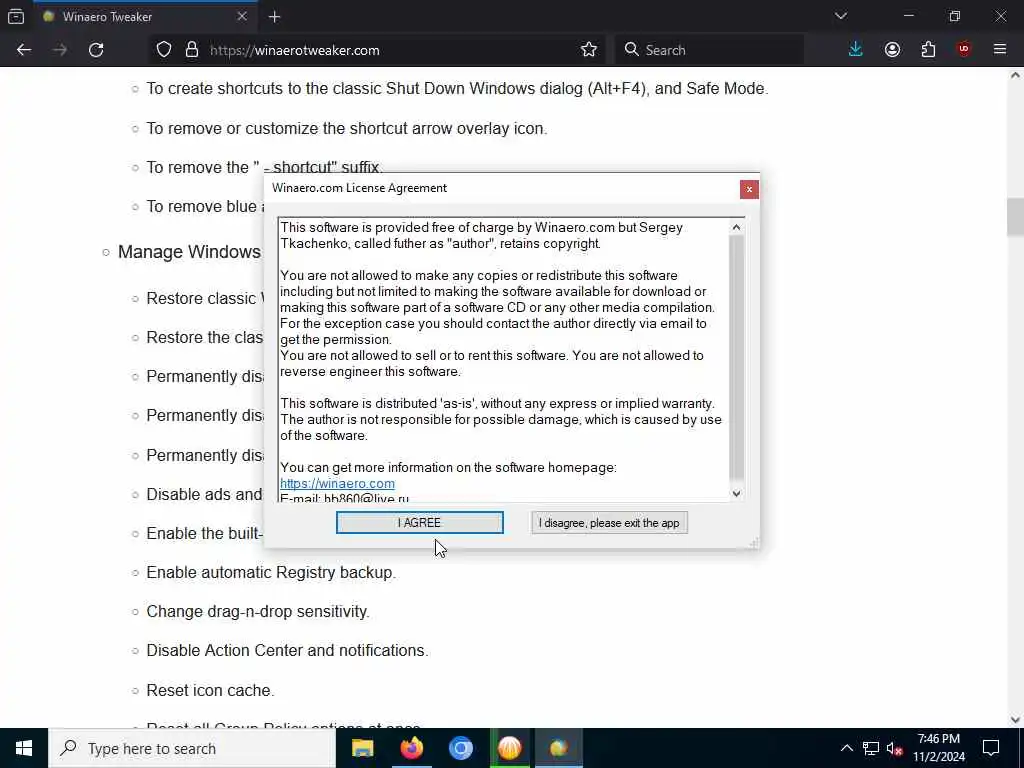Open a new browser tab
The height and width of the screenshot is (768, 1024).
tap(274, 17)
